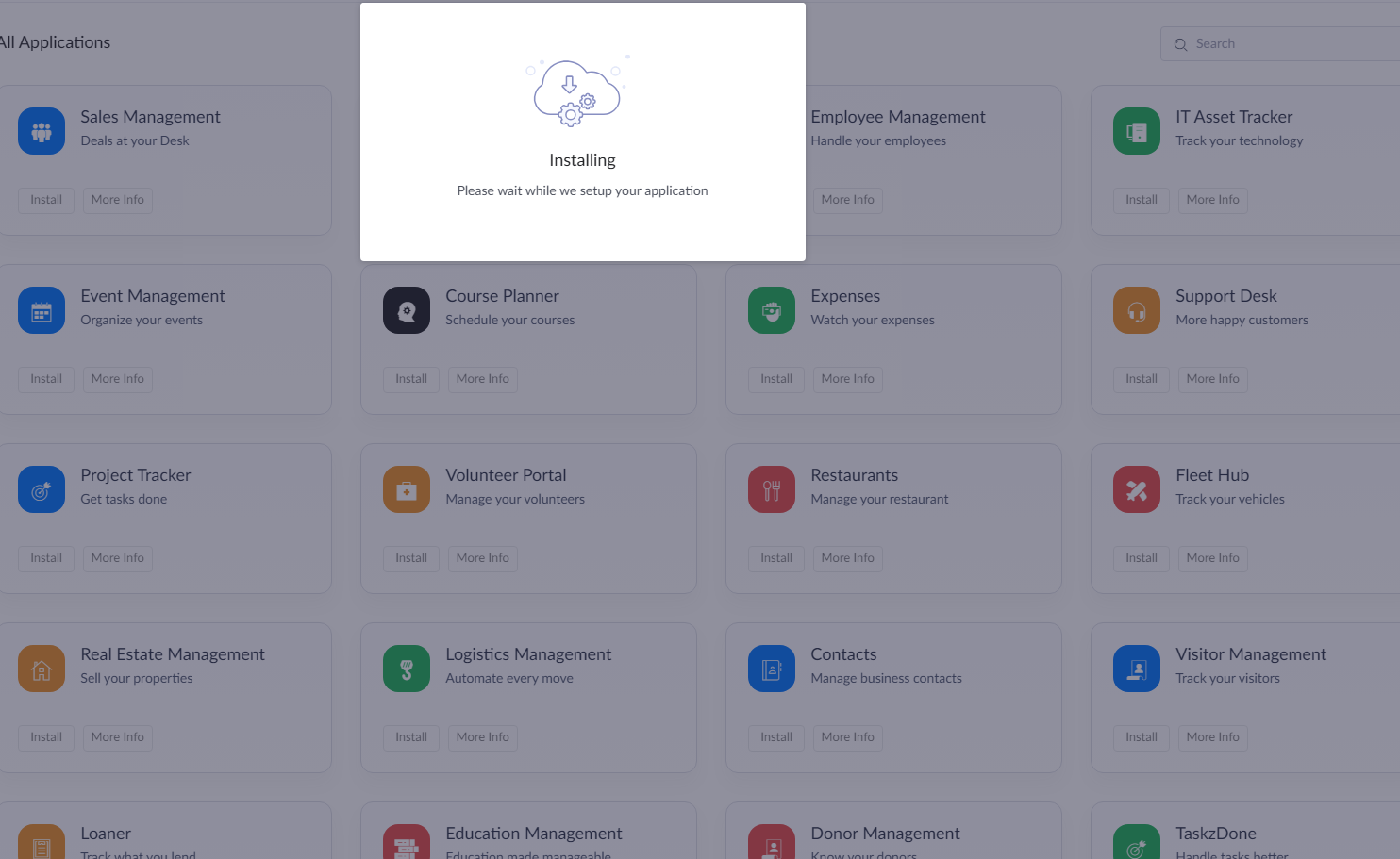Screen dimensions: 1400x859
Task: Open More Info for Restaurants
Action: pyautogui.click(x=848, y=558)
